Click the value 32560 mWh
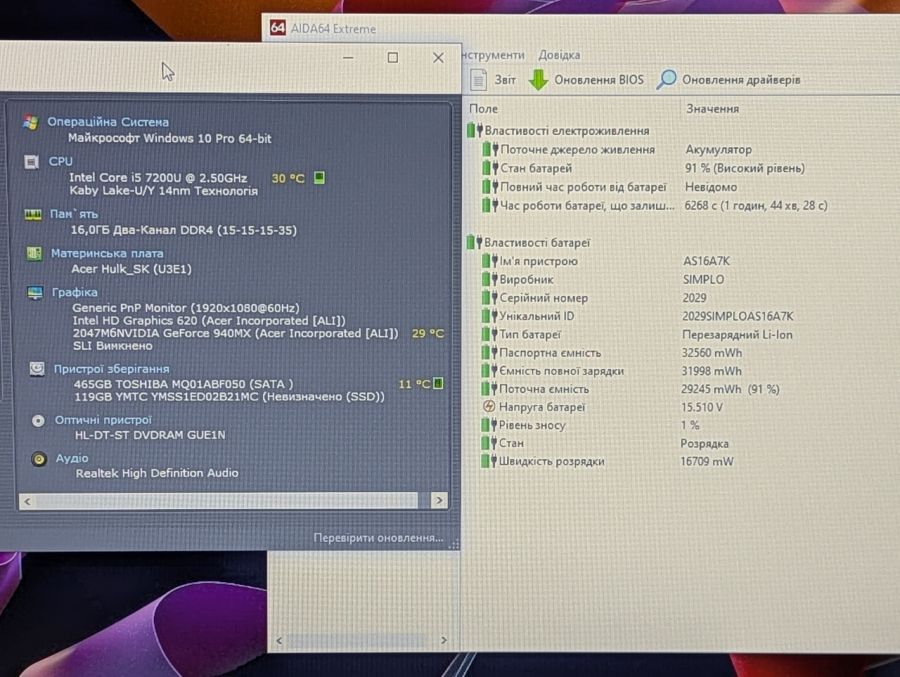Screen dimensions: 900x677 [712, 353]
